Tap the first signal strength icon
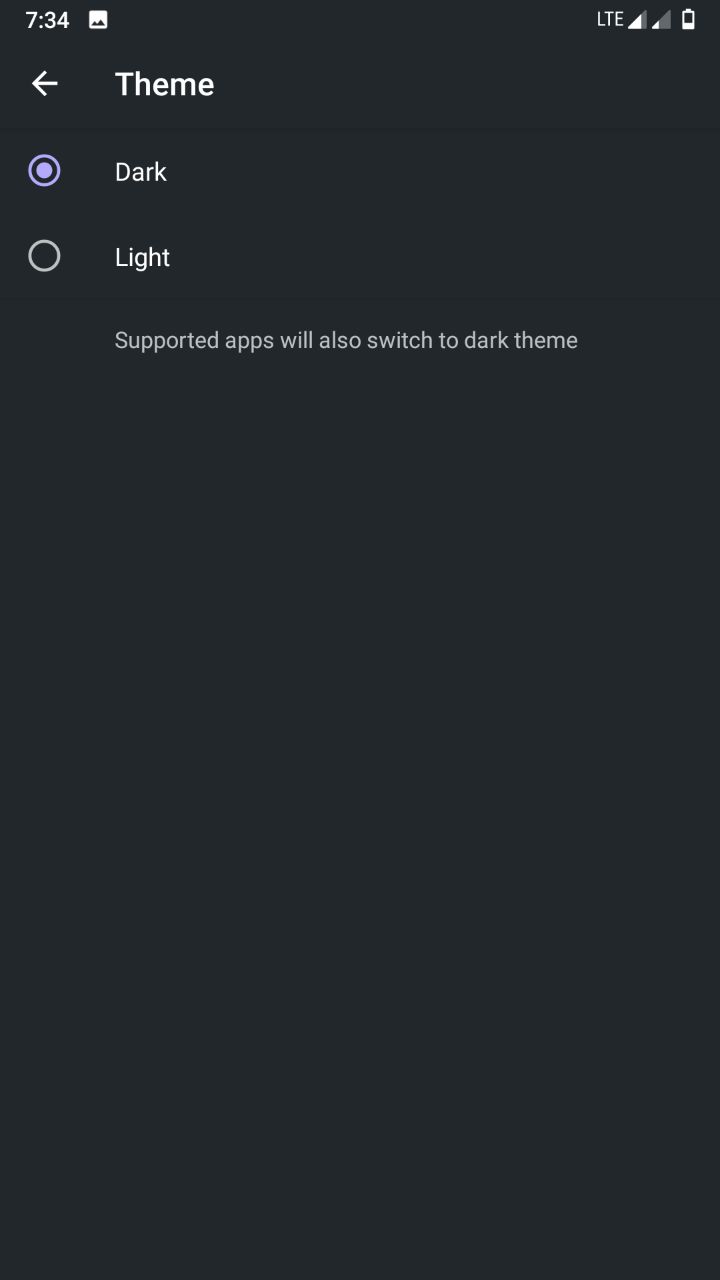Viewport: 720px width, 1280px height. (x=637, y=20)
